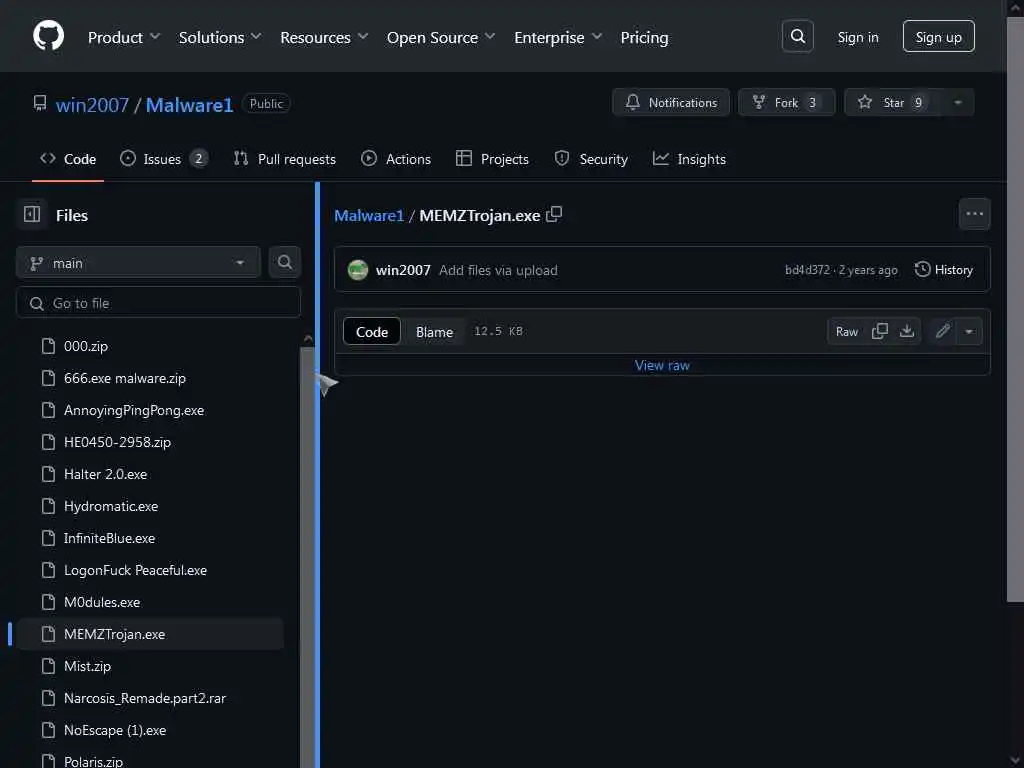
Task: Click Malware1 in the file path breadcrumb
Action: coord(369,216)
